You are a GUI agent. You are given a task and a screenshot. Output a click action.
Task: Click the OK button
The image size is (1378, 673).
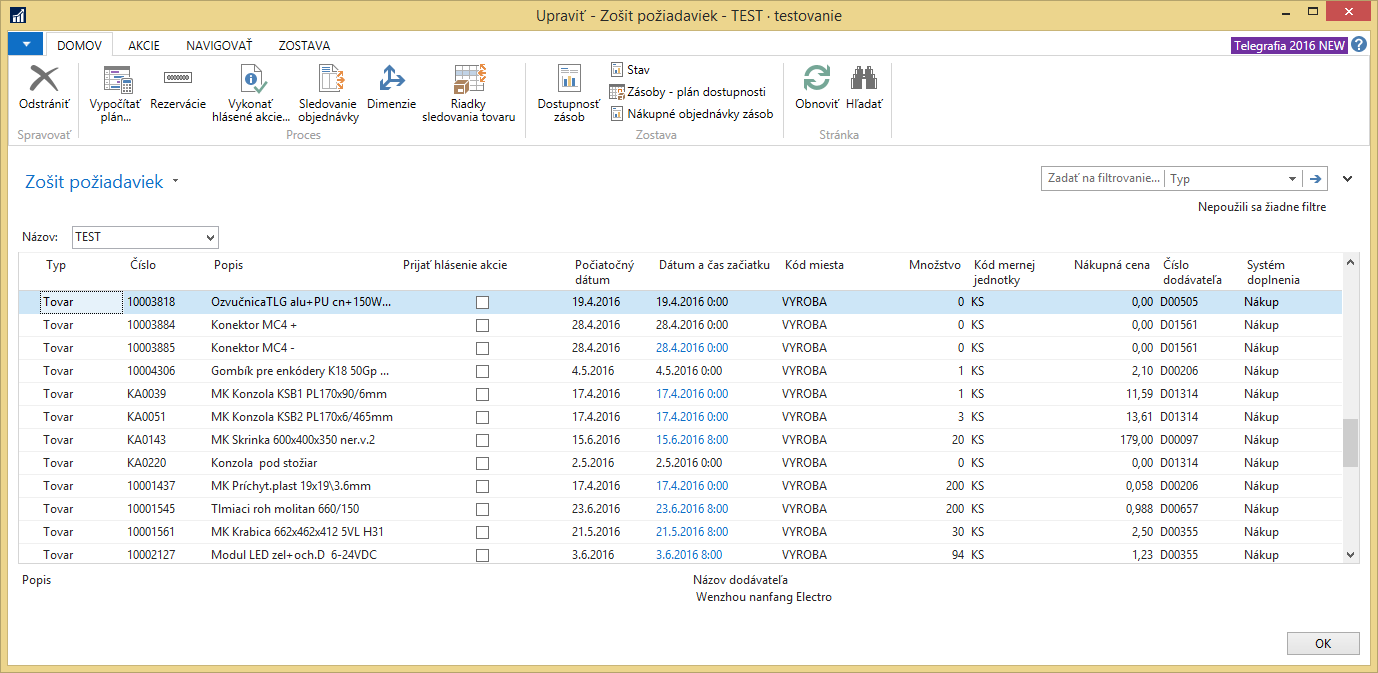1323,643
